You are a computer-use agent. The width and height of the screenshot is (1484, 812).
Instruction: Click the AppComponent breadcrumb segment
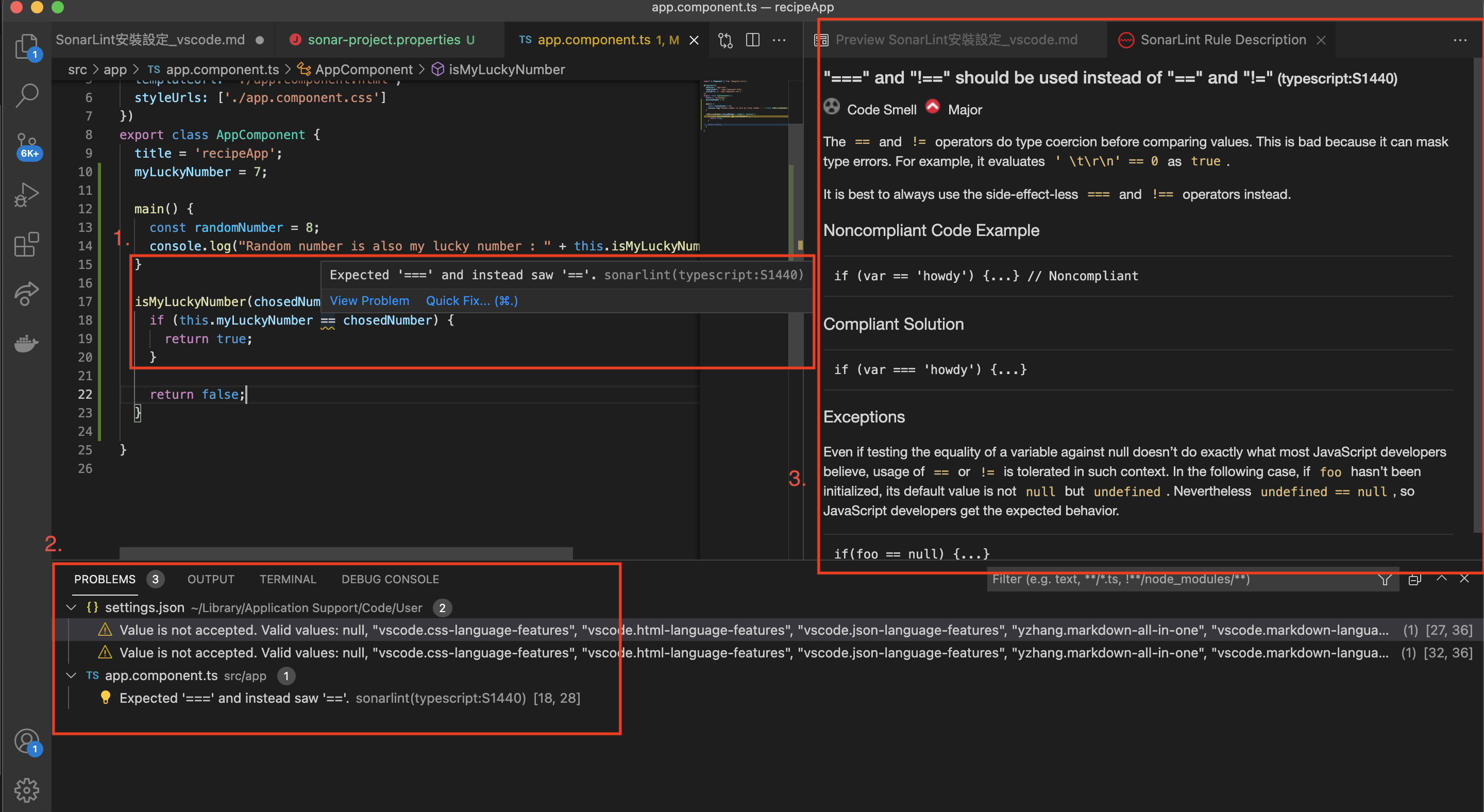tap(355, 70)
